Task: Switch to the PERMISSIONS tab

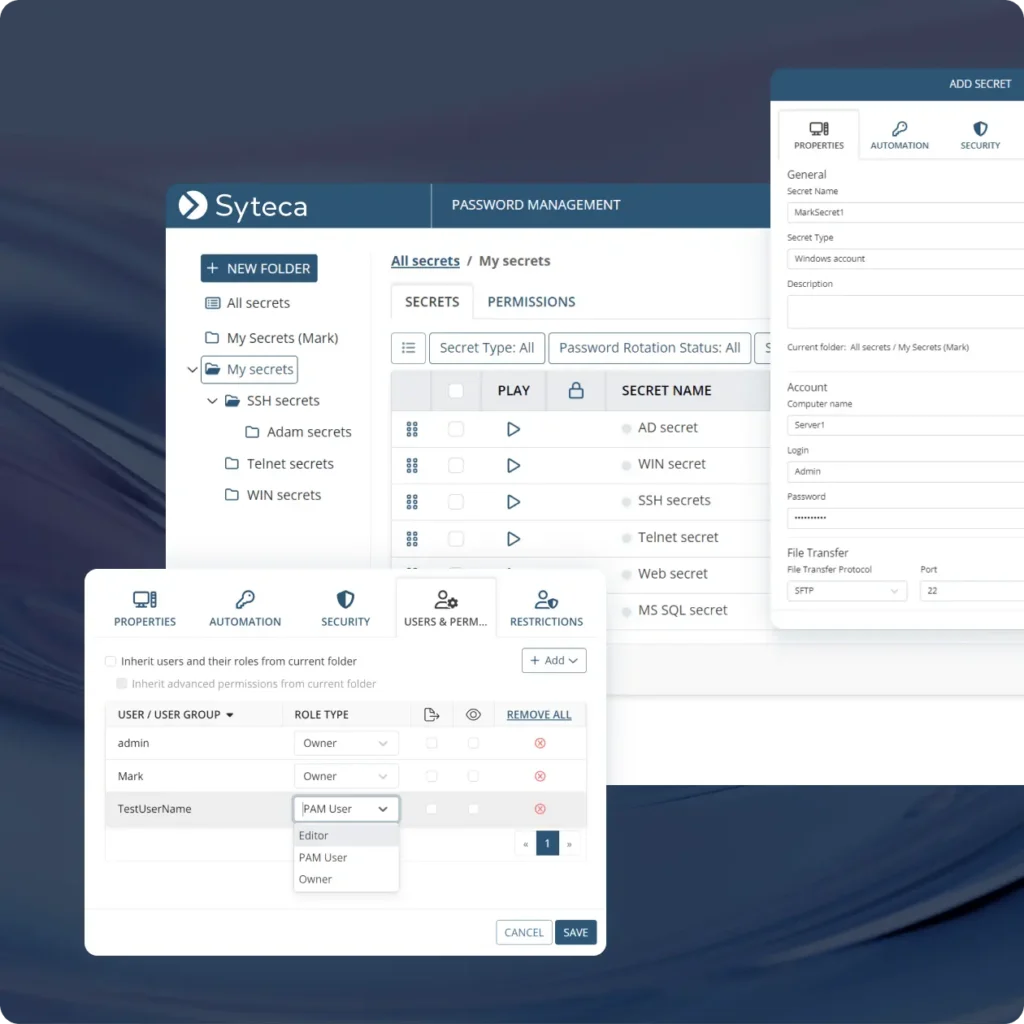Action: click(x=531, y=302)
